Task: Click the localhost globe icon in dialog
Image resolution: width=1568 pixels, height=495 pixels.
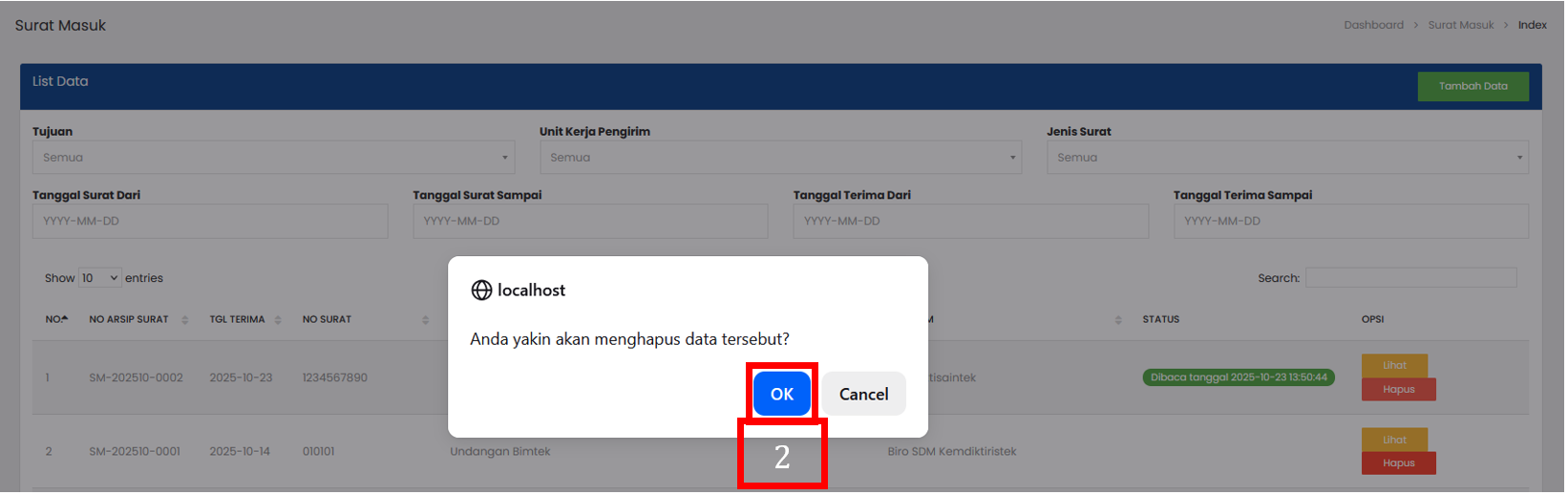Action: pos(481,291)
